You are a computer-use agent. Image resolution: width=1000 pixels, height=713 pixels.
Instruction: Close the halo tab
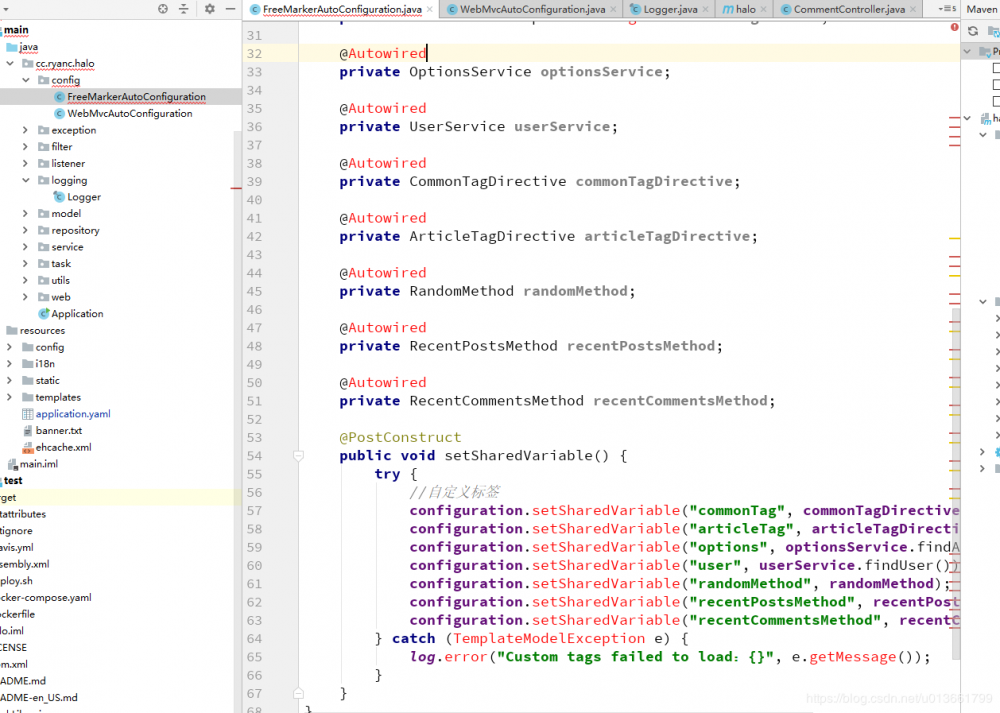click(763, 10)
